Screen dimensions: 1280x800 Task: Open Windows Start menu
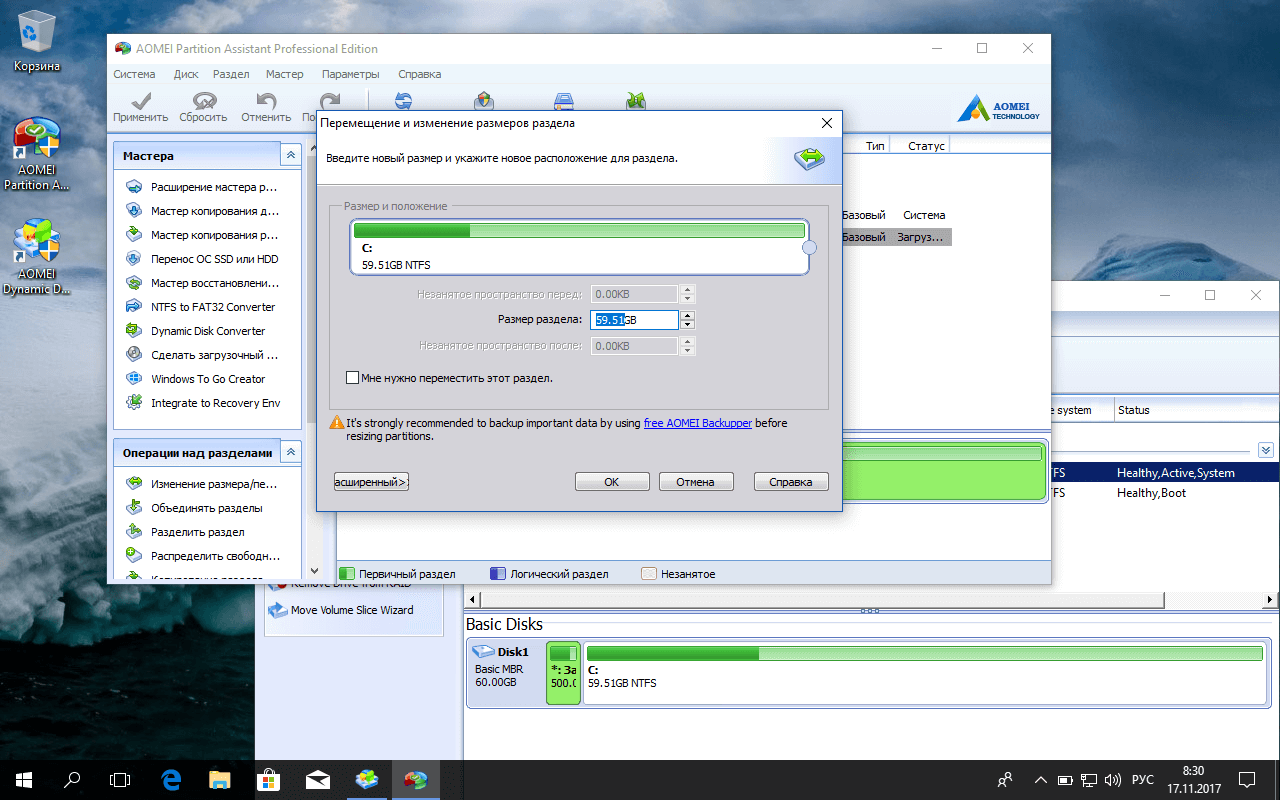[23, 779]
